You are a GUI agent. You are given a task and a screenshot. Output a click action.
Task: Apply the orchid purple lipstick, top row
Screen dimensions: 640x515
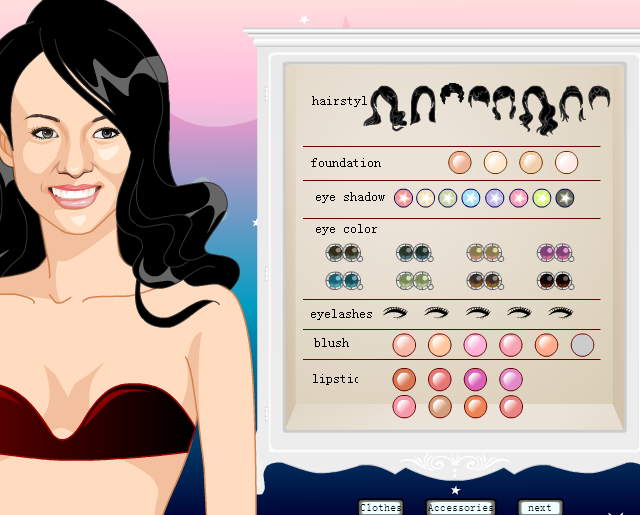(x=511, y=379)
